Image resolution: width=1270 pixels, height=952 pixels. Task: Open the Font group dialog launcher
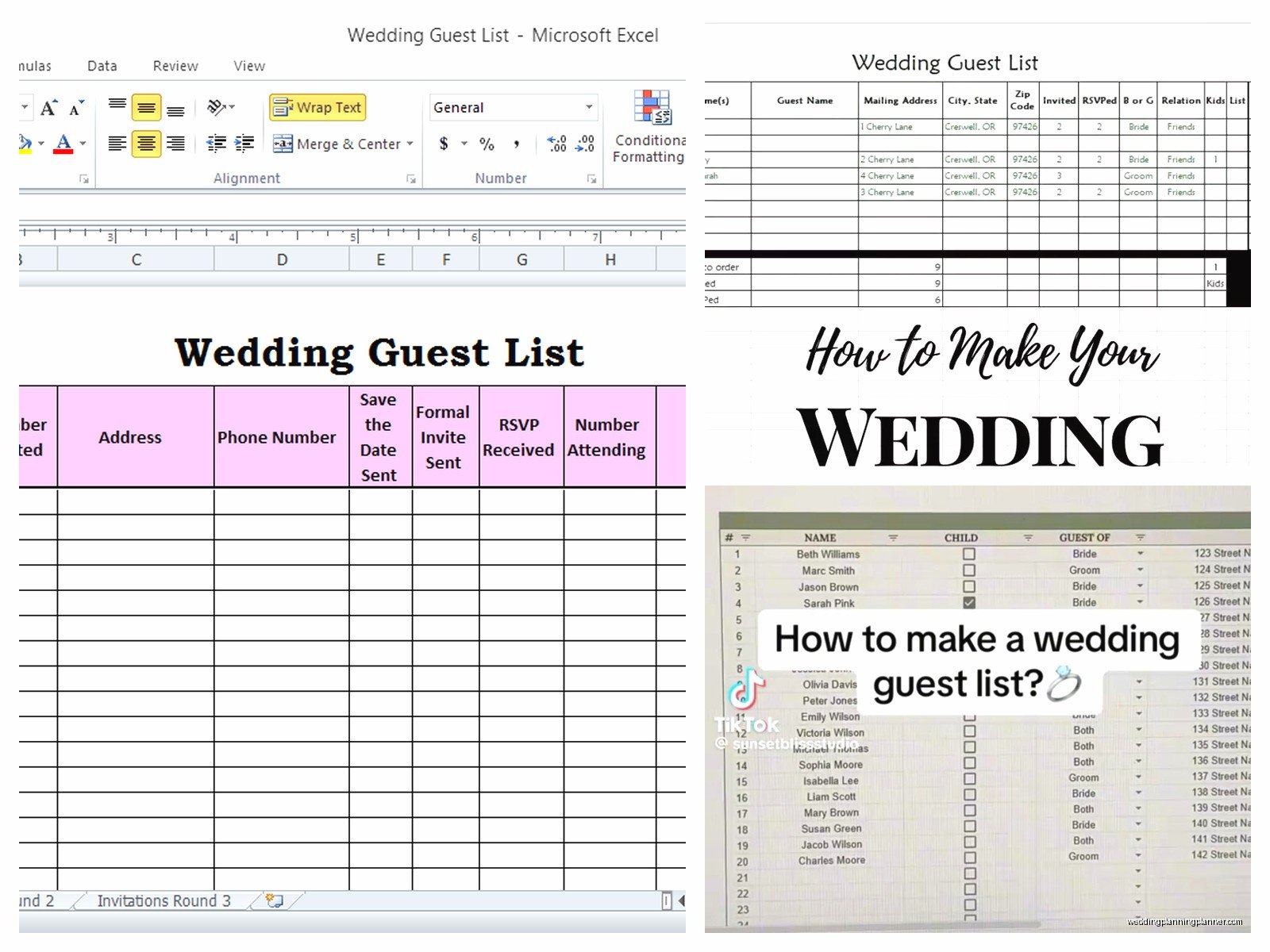coord(84,179)
